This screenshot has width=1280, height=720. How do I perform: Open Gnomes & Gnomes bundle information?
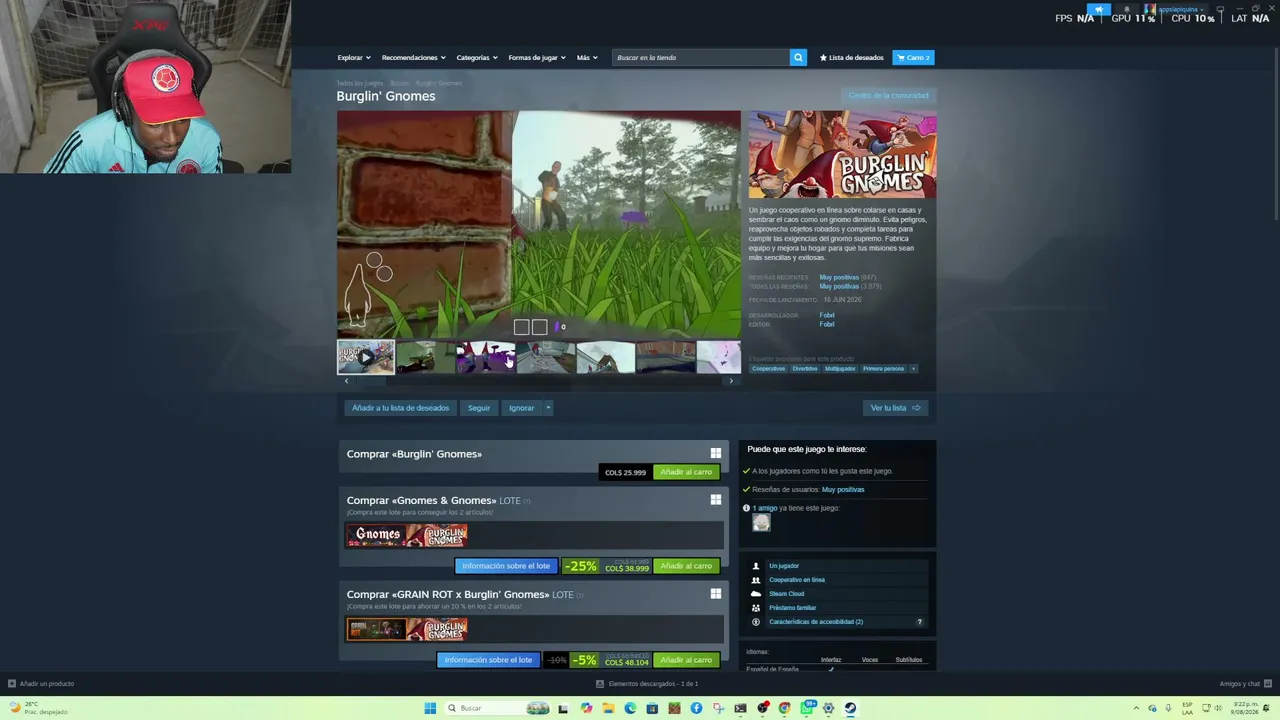coord(506,566)
